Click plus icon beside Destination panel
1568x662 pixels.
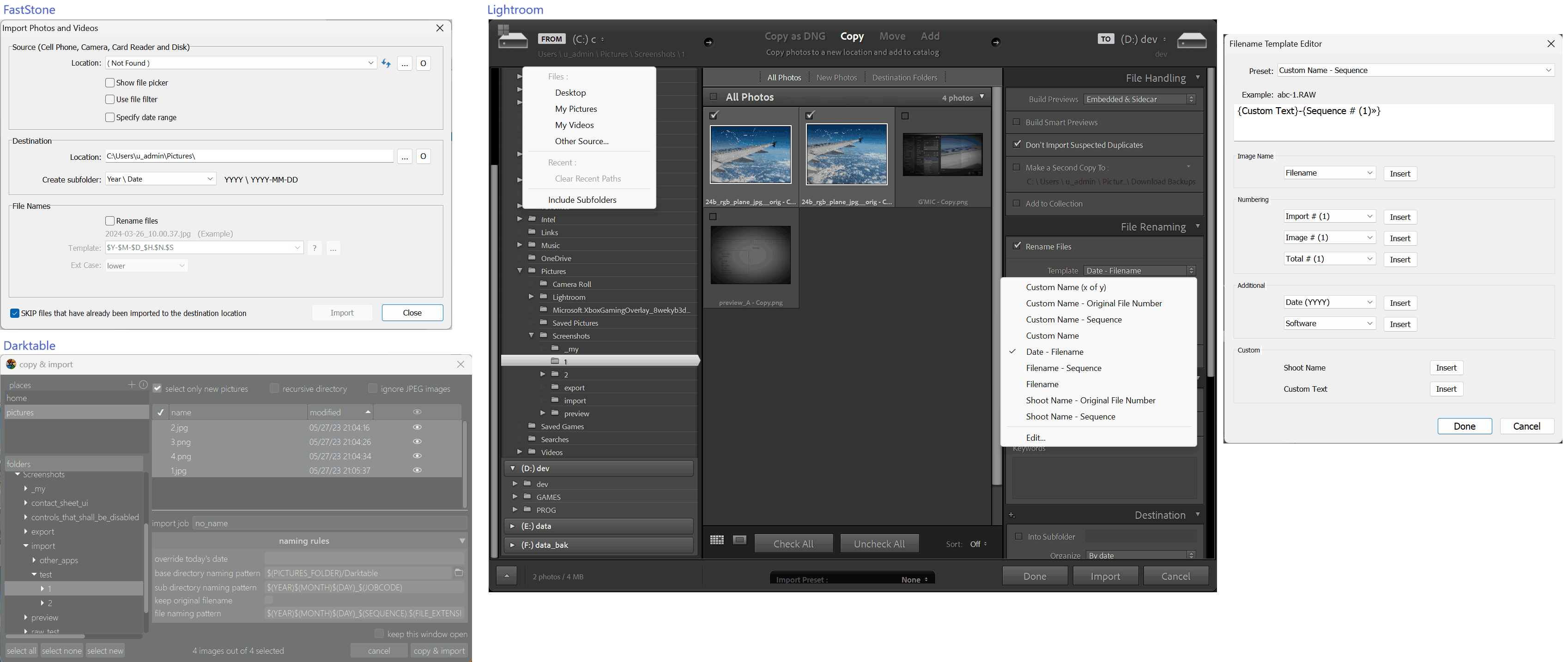tap(1011, 515)
